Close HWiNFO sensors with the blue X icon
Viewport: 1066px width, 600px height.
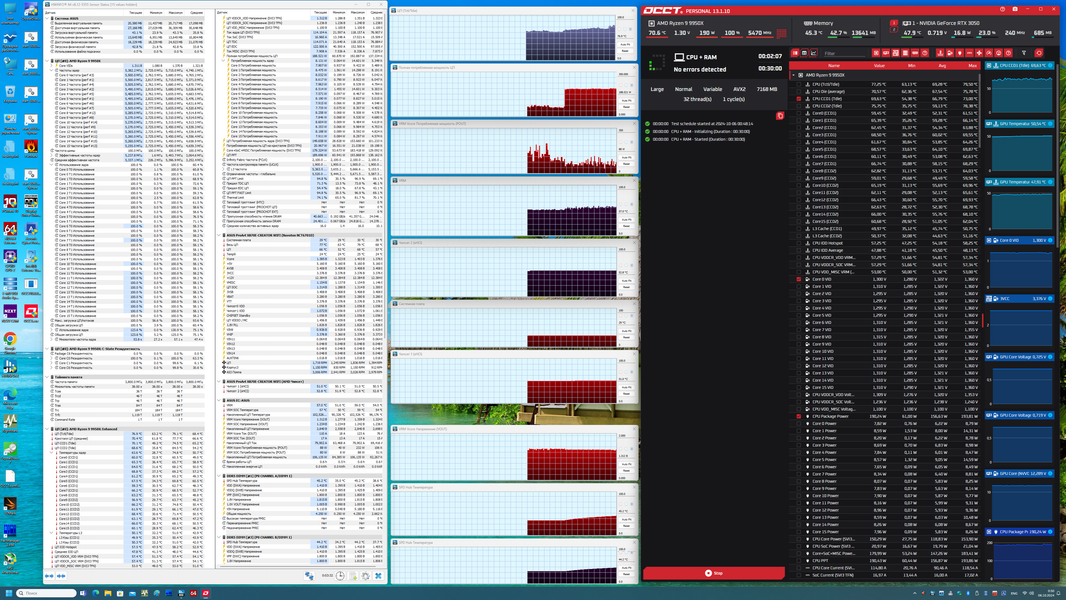pos(378,576)
